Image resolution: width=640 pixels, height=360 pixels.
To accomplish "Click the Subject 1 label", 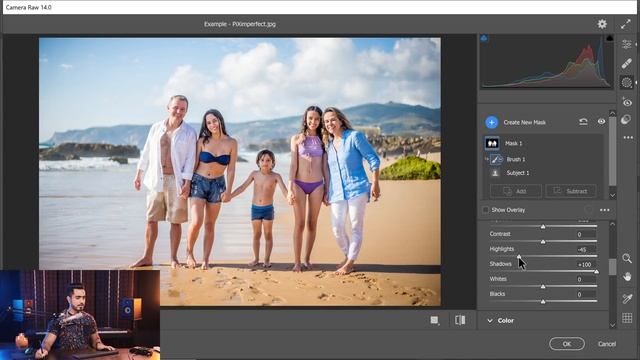I will point(518,173).
